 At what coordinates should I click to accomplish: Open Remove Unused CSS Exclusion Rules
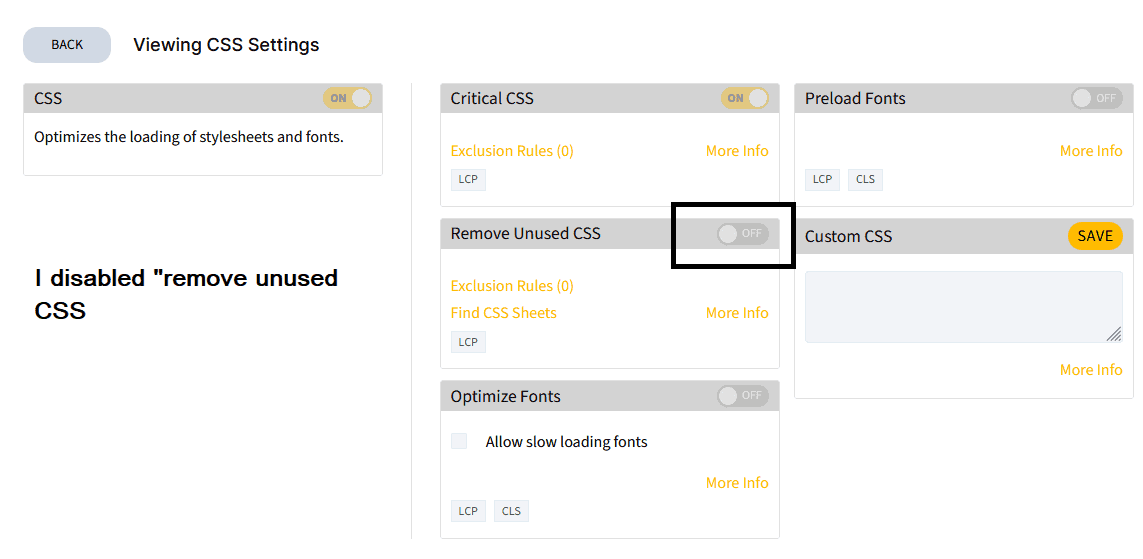[x=512, y=286]
